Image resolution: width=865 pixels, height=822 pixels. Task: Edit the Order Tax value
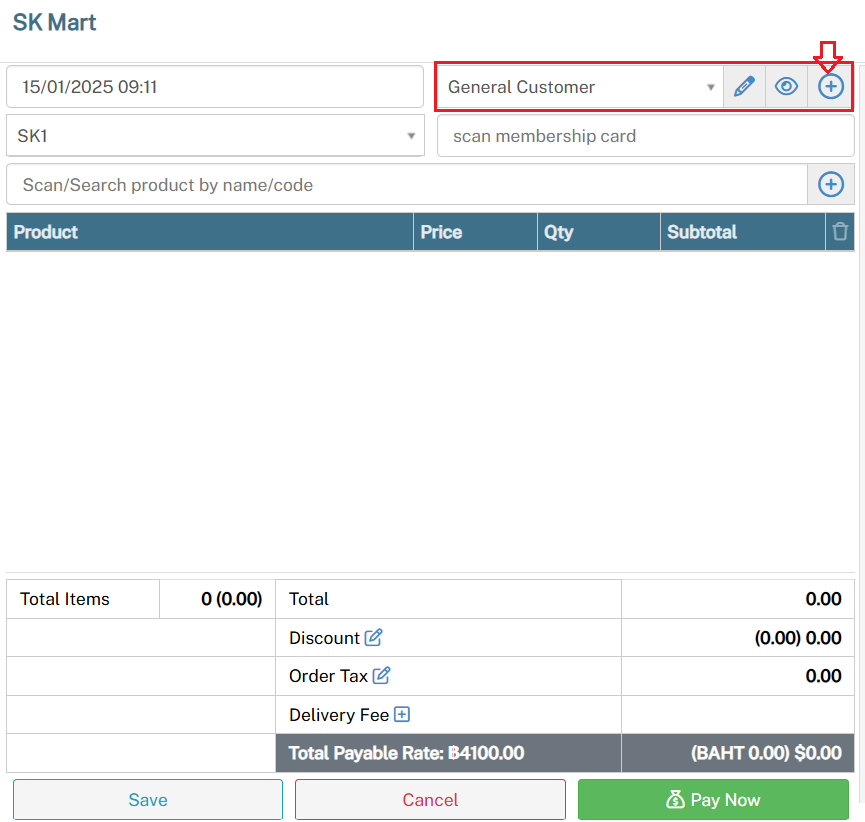tap(381, 676)
